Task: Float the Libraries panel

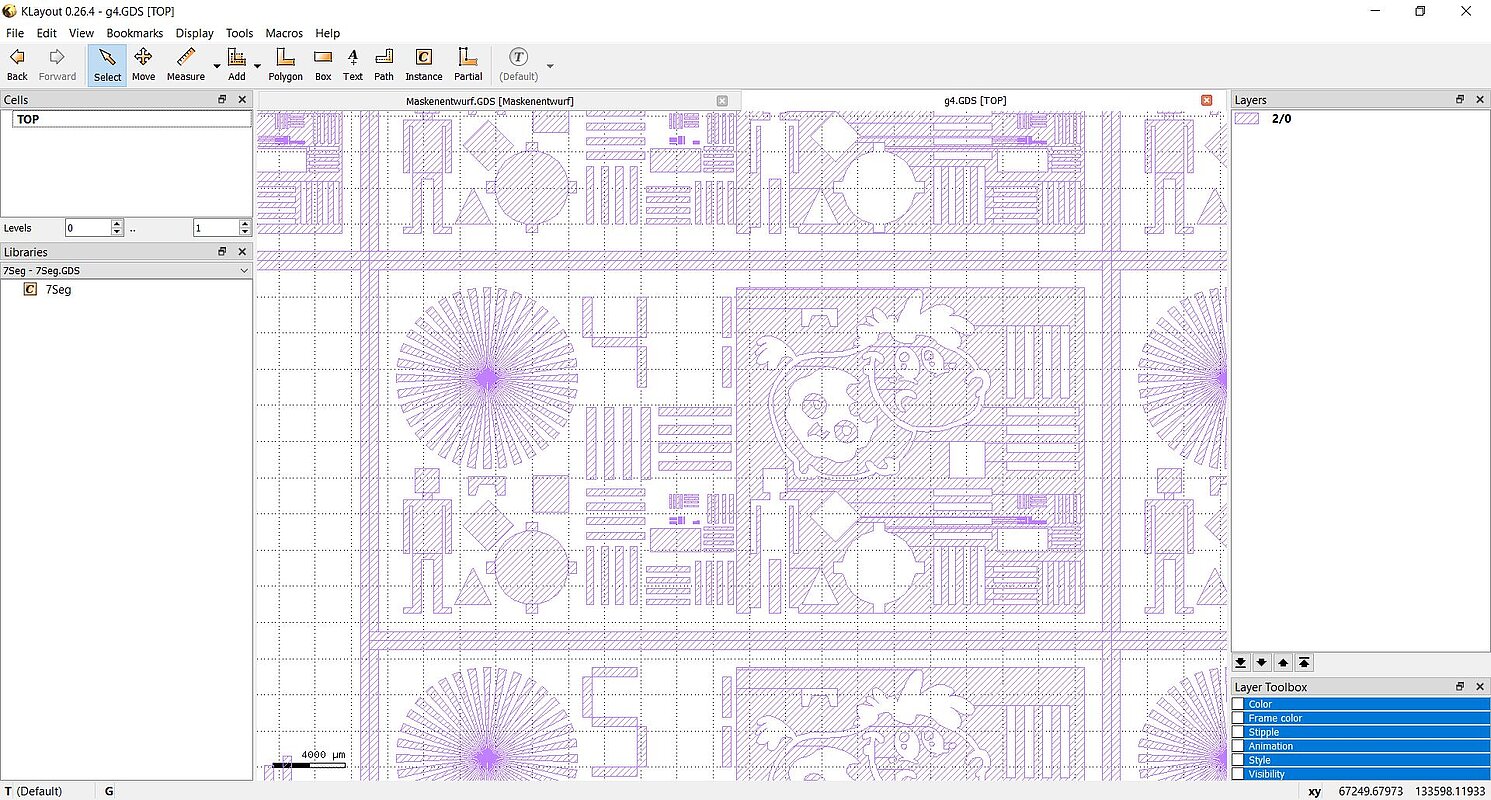Action: [222, 252]
